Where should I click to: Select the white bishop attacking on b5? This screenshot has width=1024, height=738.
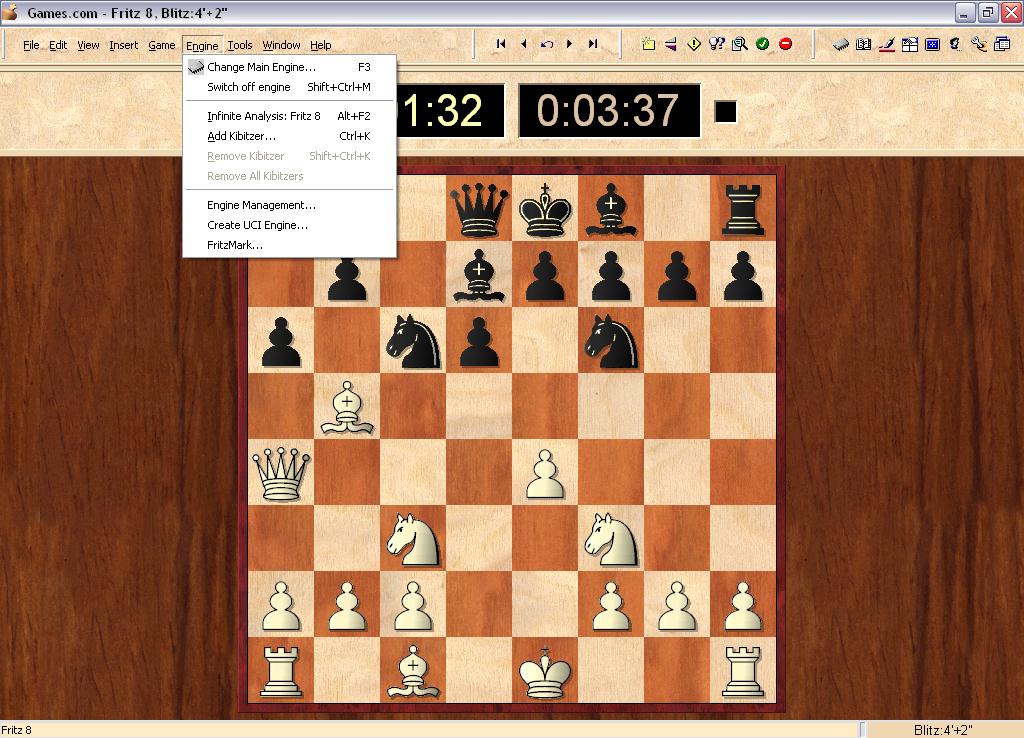click(x=347, y=407)
